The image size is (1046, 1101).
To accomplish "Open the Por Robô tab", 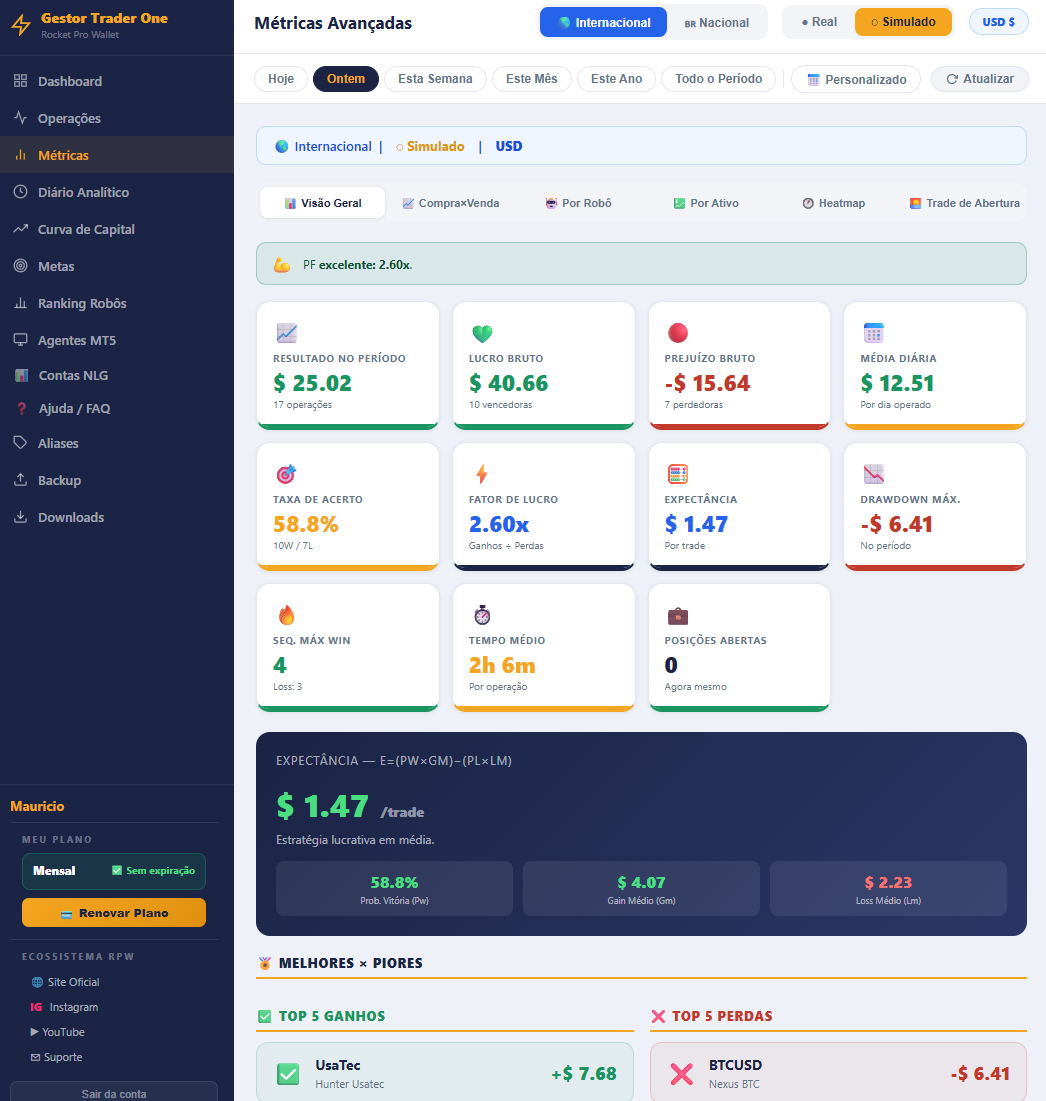I will 578,203.
